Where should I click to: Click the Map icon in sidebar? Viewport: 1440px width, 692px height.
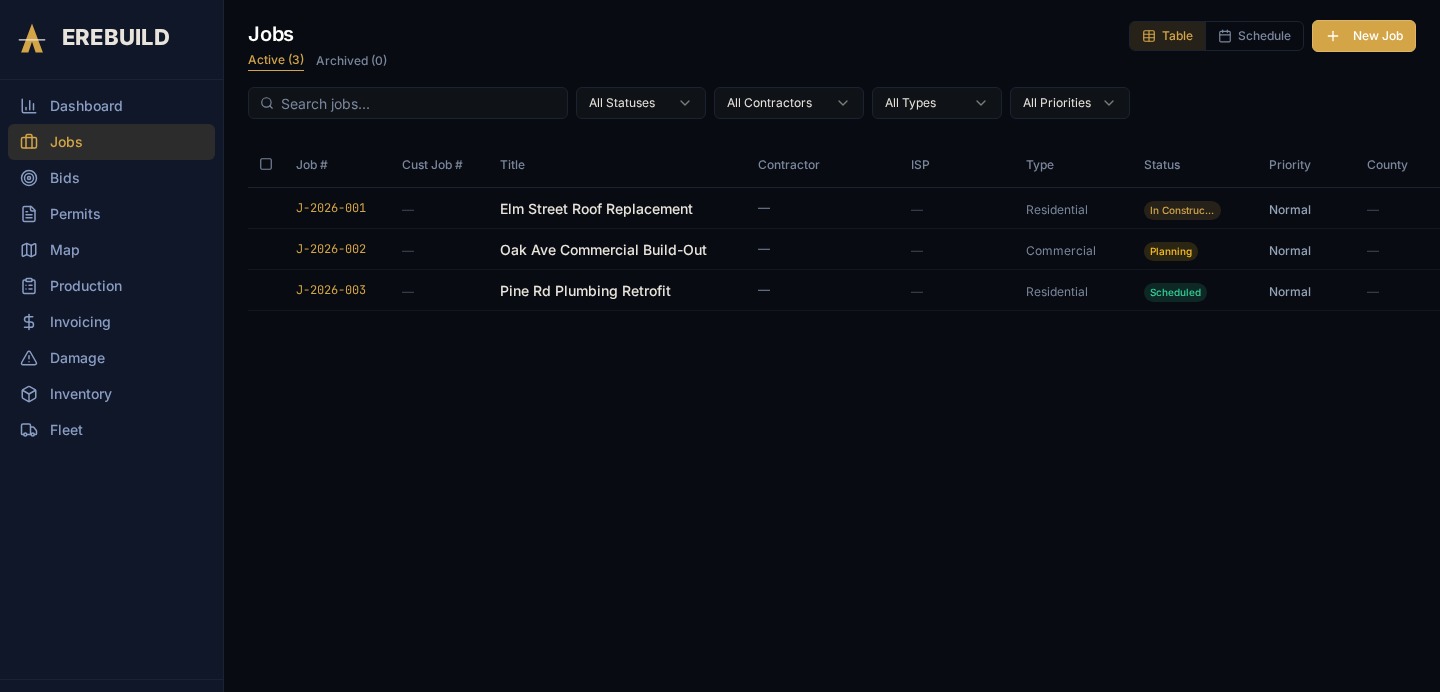pos(29,250)
